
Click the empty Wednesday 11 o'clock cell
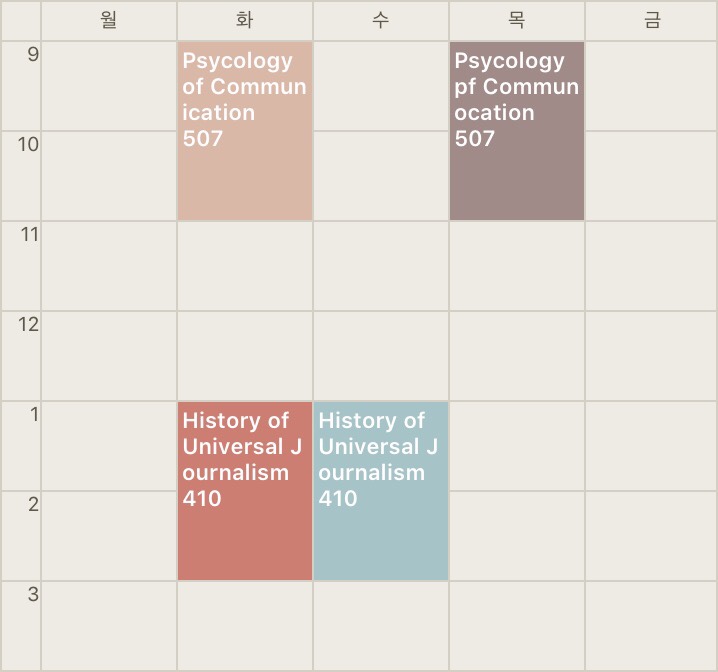click(x=381, y=266)
